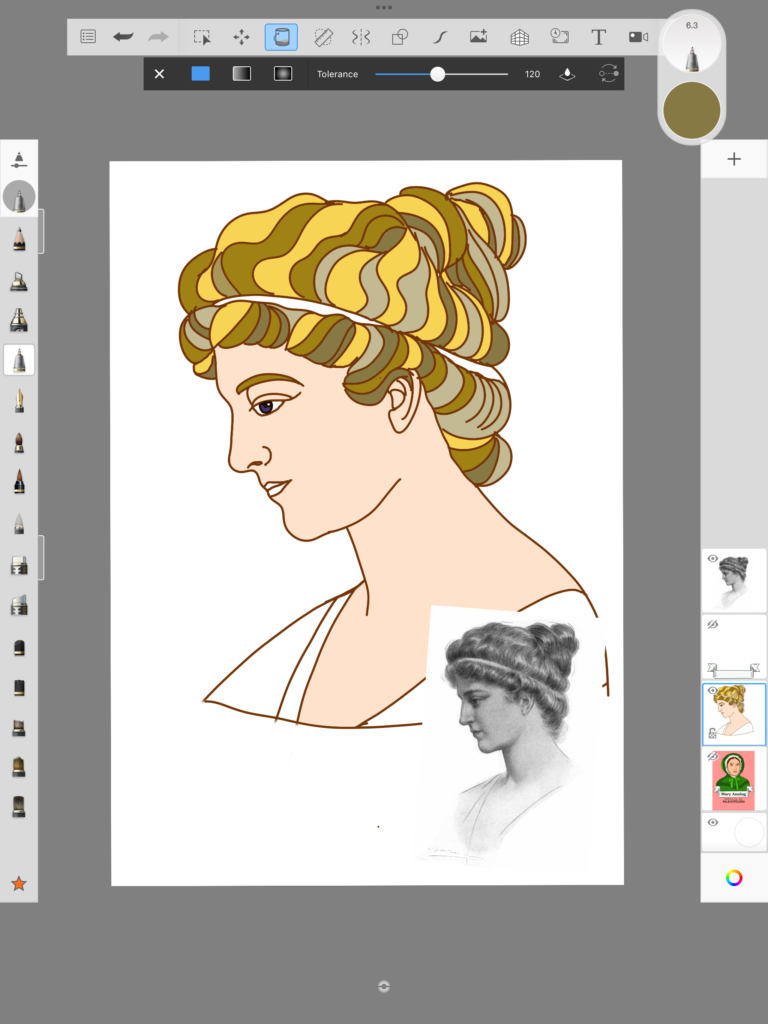768x1024 pixels.
Task: Select the Text tool
Action: click(598, 37)
